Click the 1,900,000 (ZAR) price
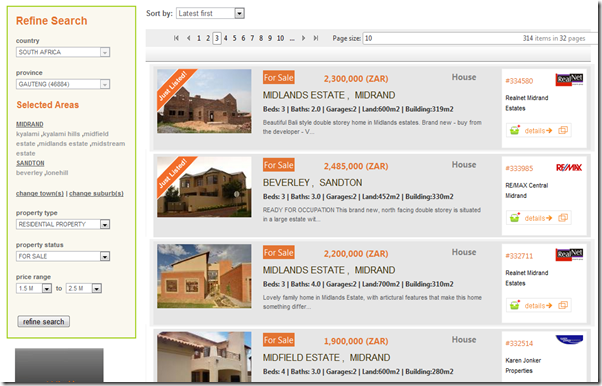Image resolution: width=602 pixels, height=386 pixels. 356,341
